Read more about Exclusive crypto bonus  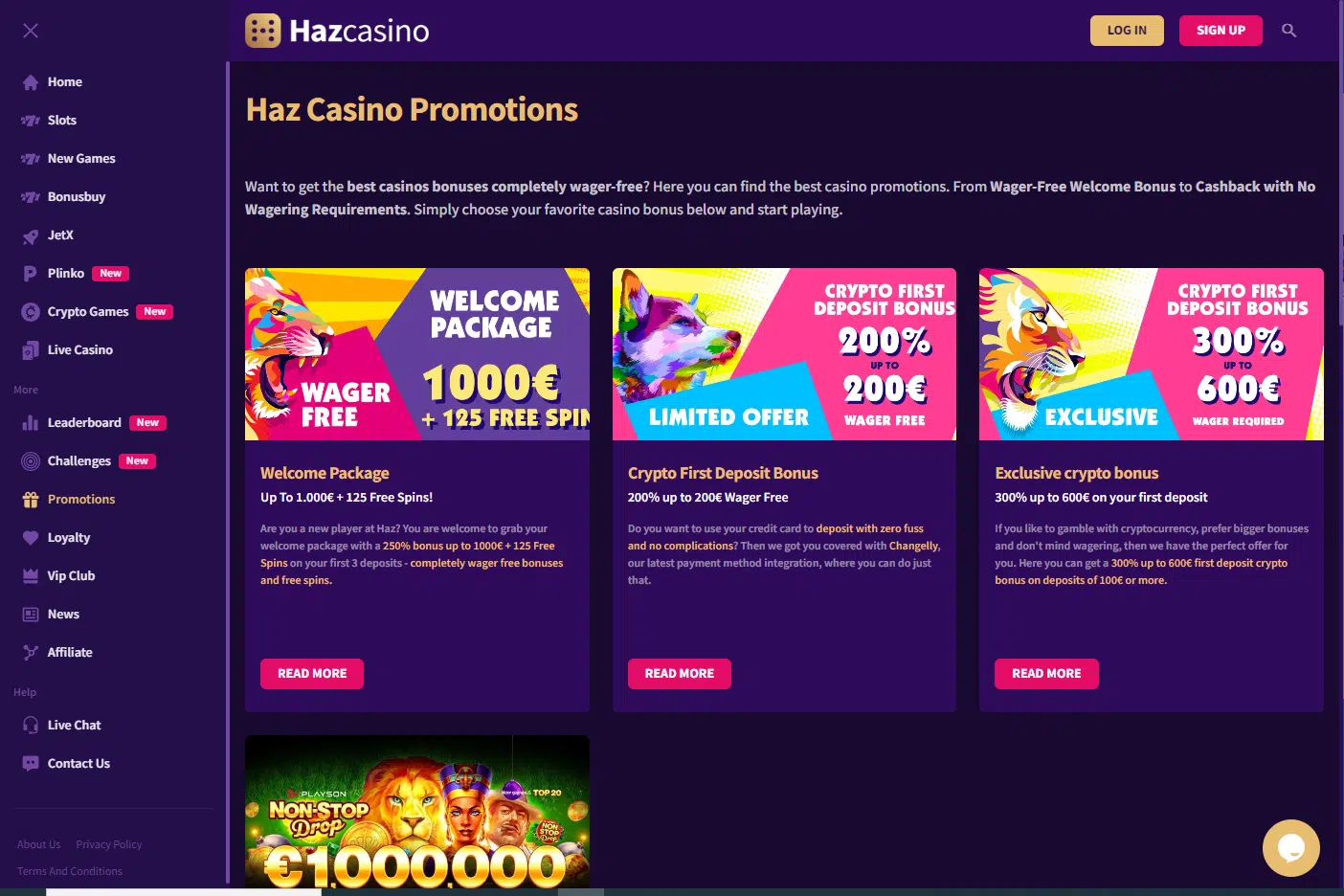pos(1046,674)
